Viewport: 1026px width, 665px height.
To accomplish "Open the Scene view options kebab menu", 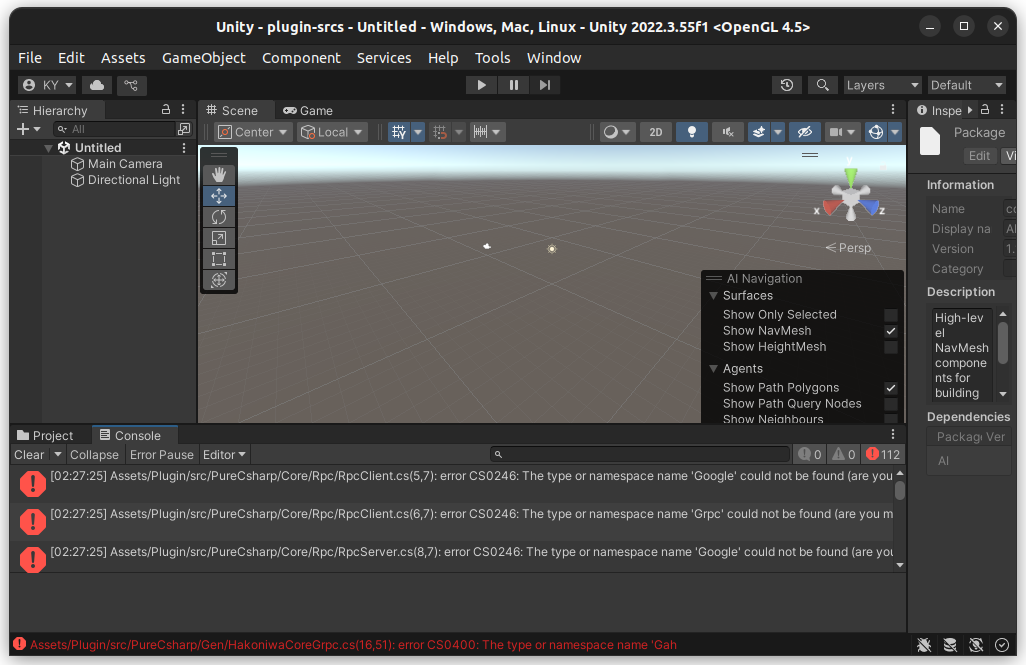I will 893,109.
